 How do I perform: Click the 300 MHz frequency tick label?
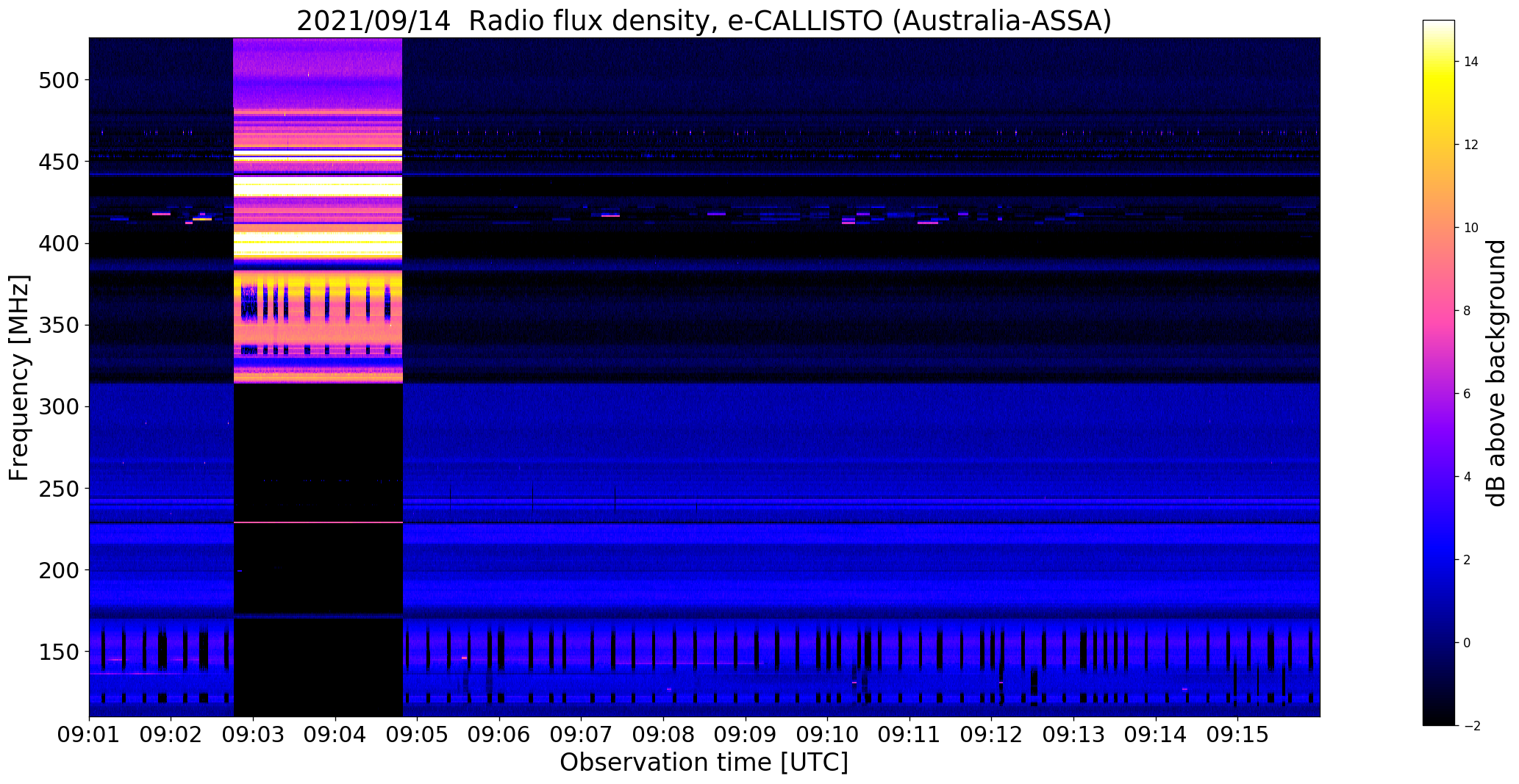click(x=57, y=406)
